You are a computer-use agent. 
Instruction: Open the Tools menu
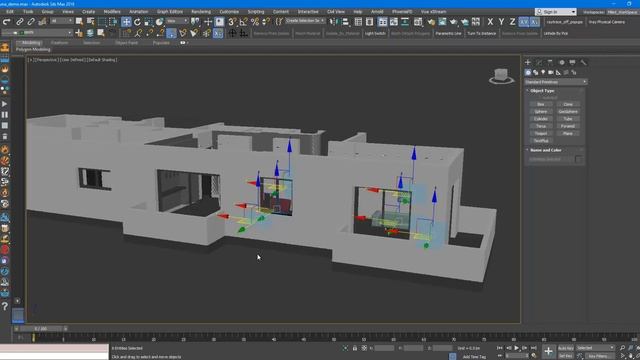tap(28, 12)
